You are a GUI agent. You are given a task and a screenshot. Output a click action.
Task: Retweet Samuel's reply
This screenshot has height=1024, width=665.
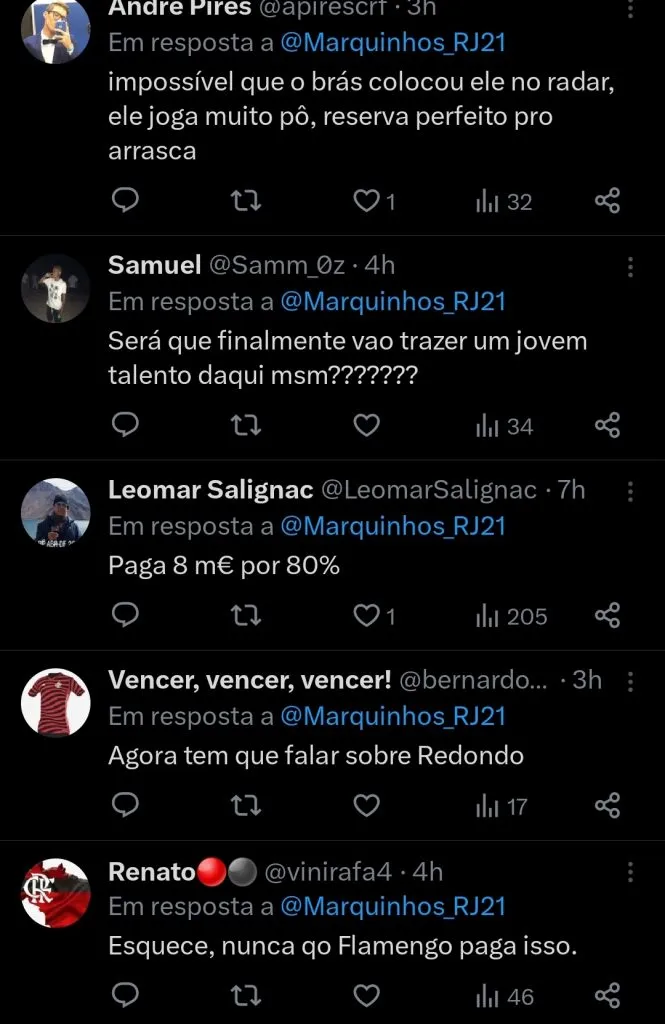tap(245, 425)
